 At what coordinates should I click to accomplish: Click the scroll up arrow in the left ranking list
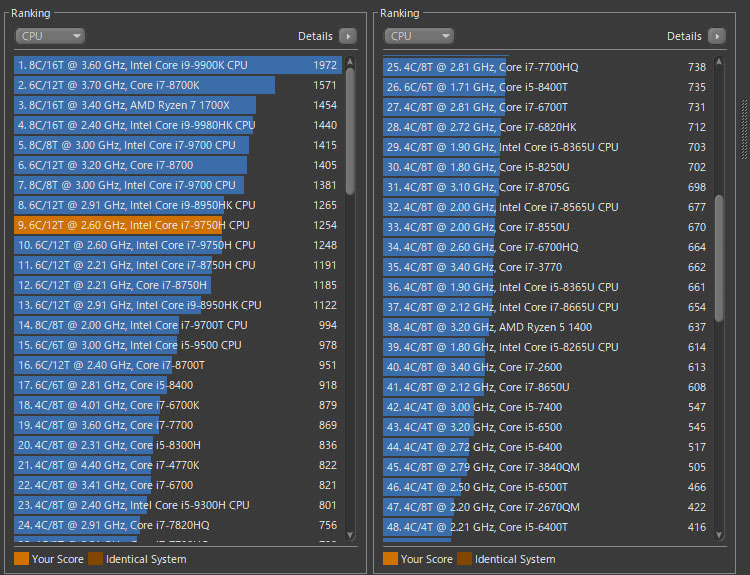tap(350, 62)
